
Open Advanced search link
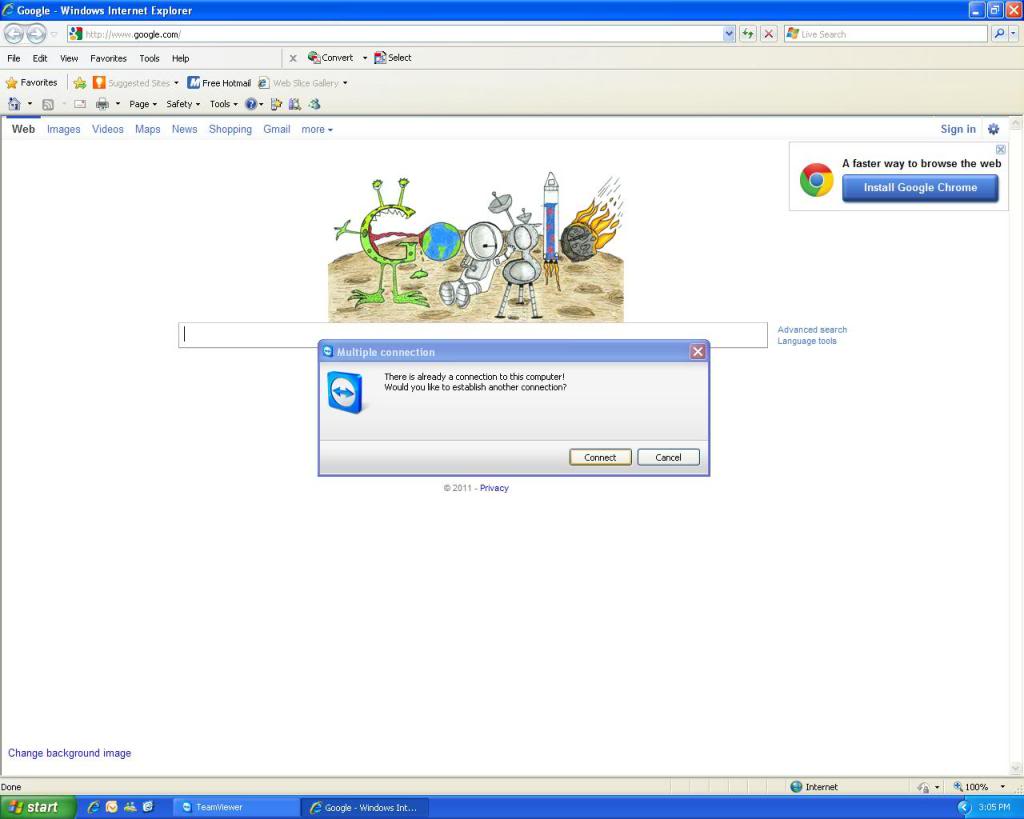click(812, 330)
